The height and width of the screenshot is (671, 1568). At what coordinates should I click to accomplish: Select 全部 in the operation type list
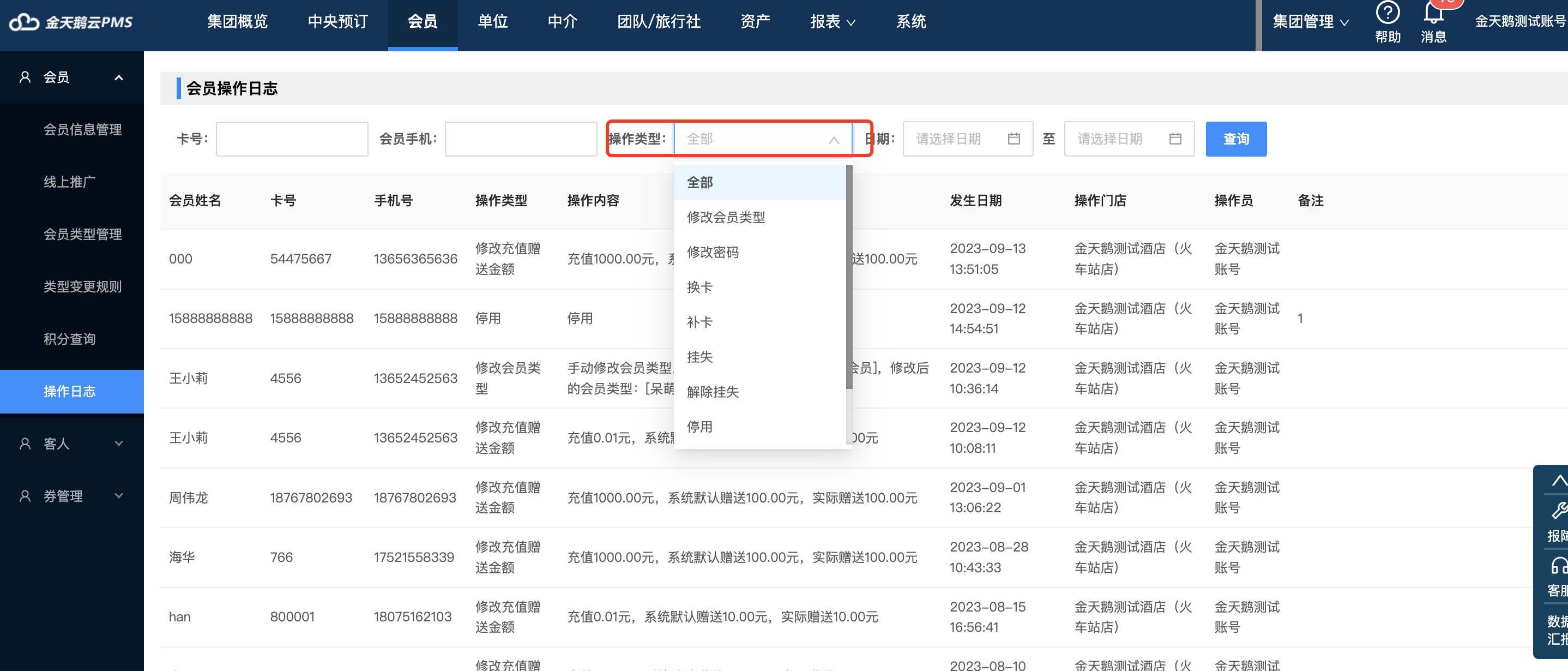(x=759, y=183)
